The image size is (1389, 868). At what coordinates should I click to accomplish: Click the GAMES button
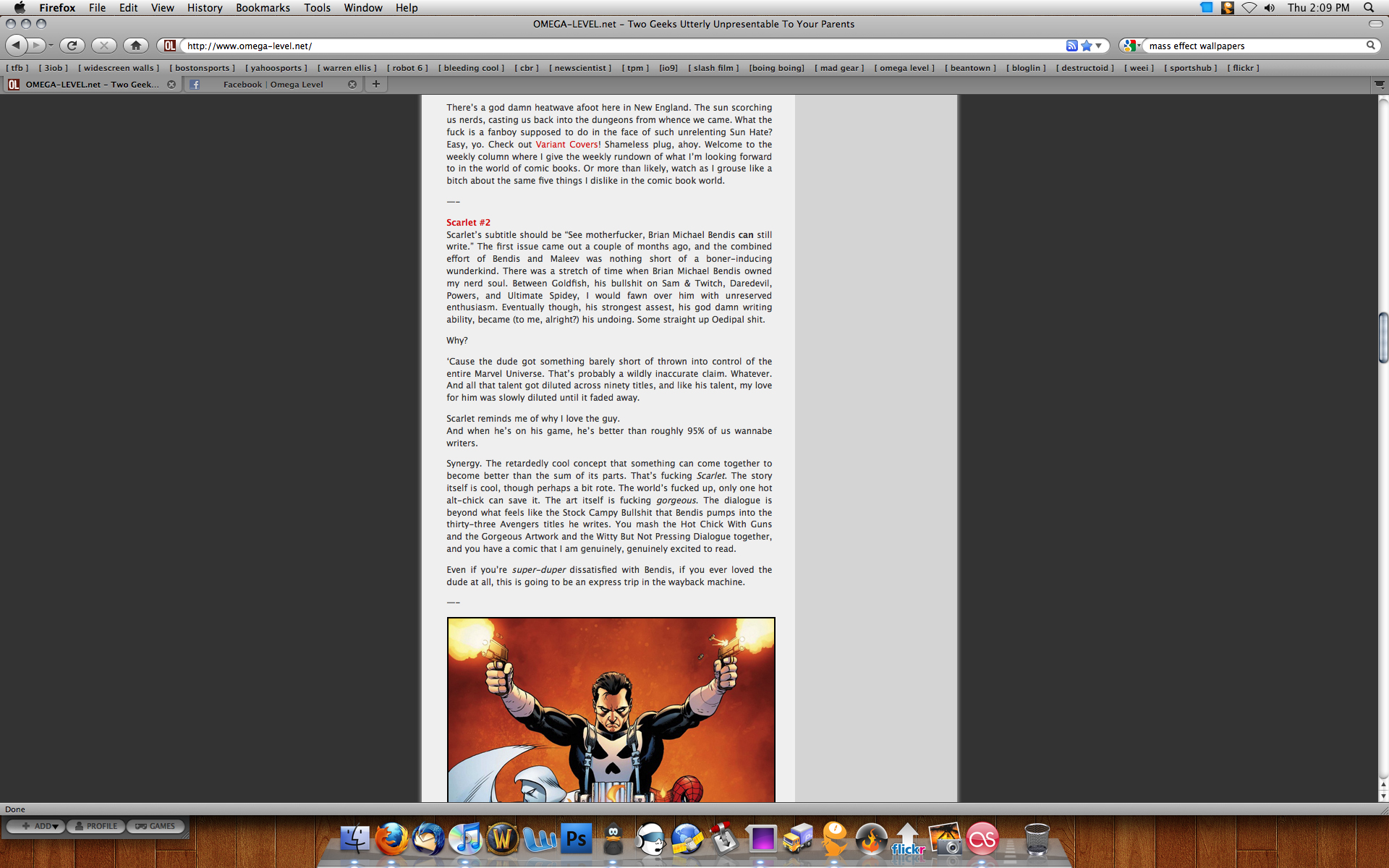point(156,826)
